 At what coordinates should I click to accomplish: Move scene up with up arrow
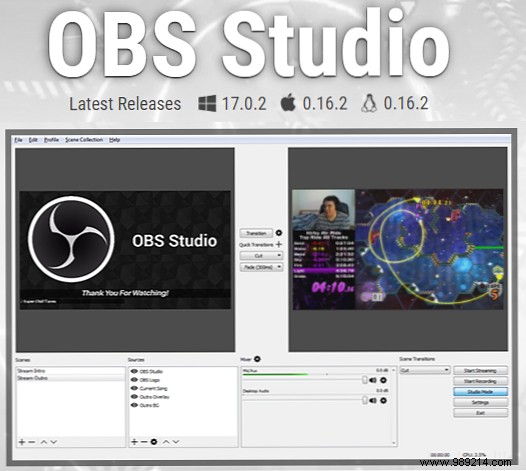[x=44, y=442]
